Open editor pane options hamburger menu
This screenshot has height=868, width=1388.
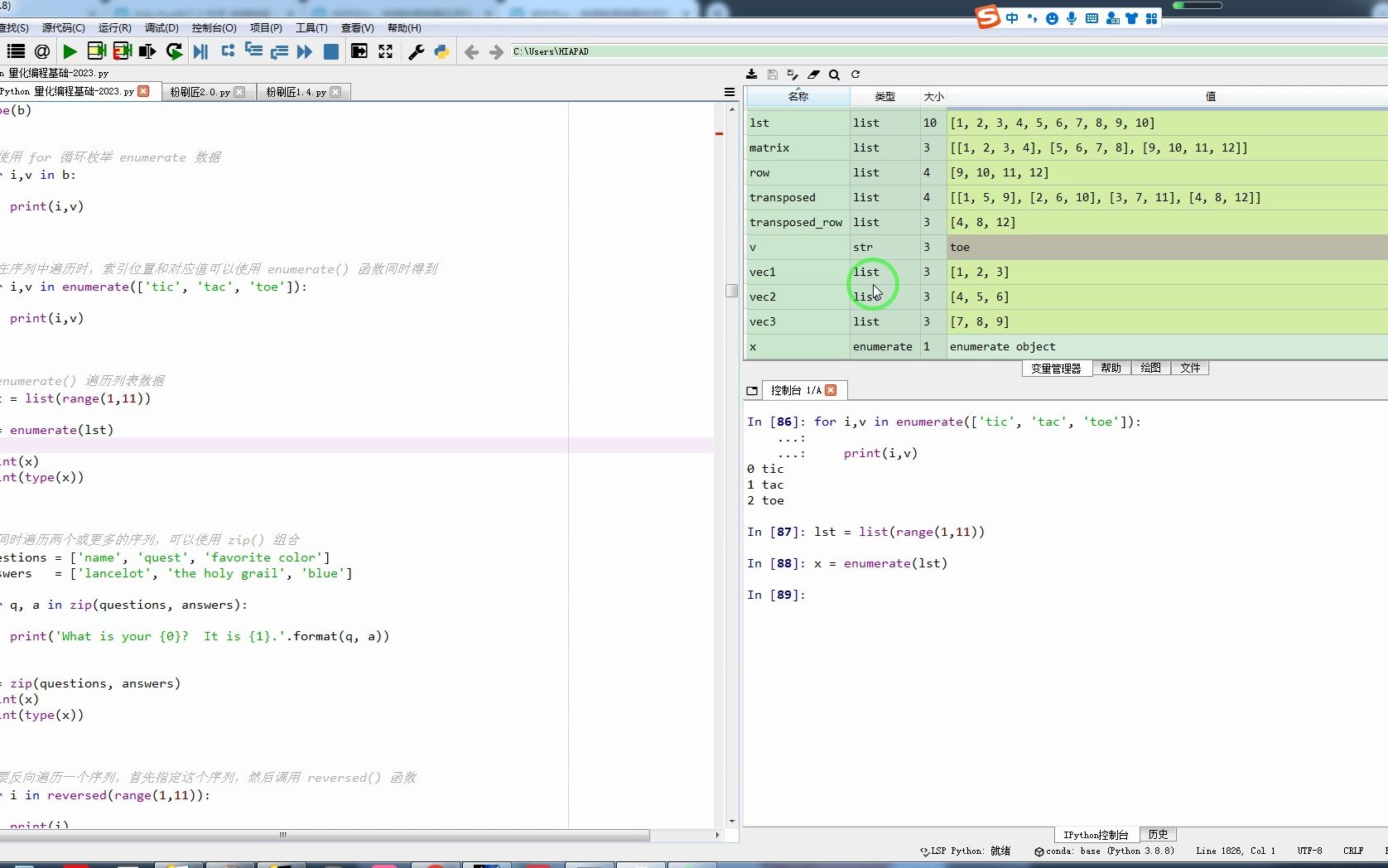click(730, 92)
